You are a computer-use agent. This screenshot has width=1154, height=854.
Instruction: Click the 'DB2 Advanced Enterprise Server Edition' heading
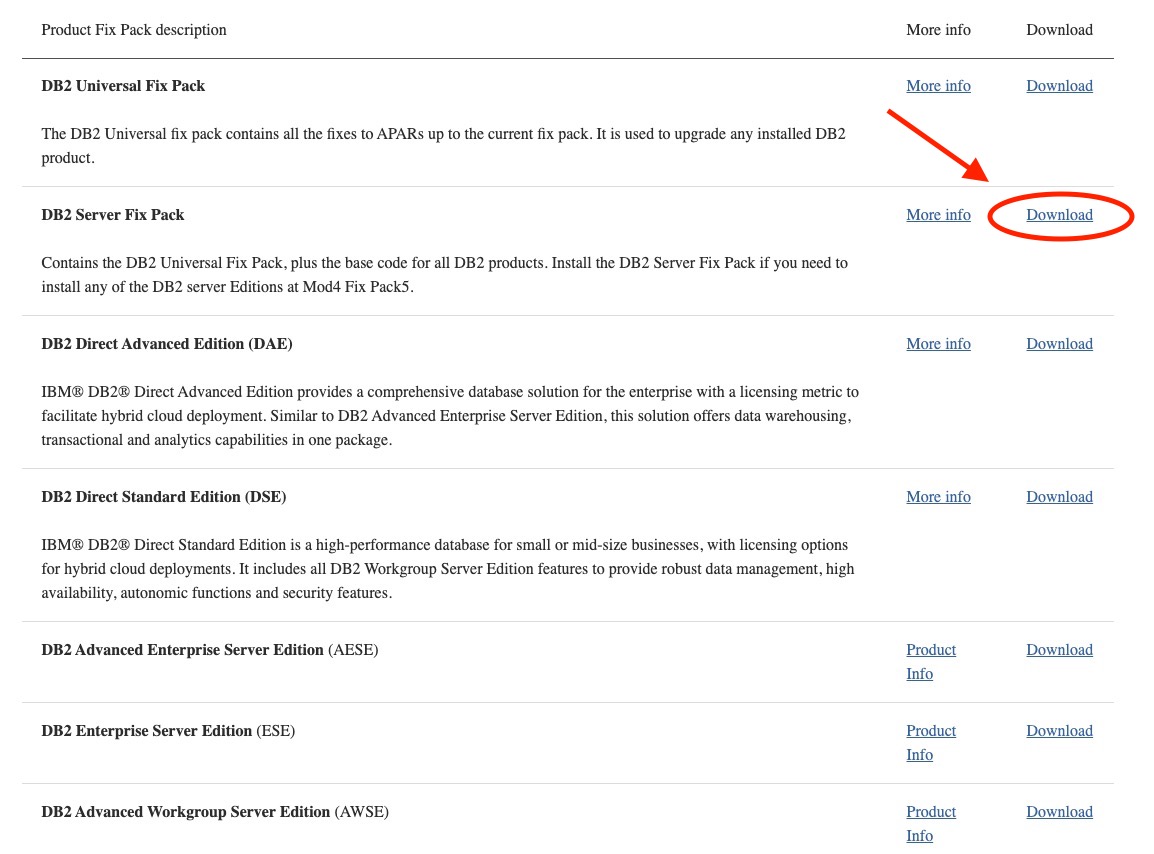pyautogui.click(x=183, y=650)
